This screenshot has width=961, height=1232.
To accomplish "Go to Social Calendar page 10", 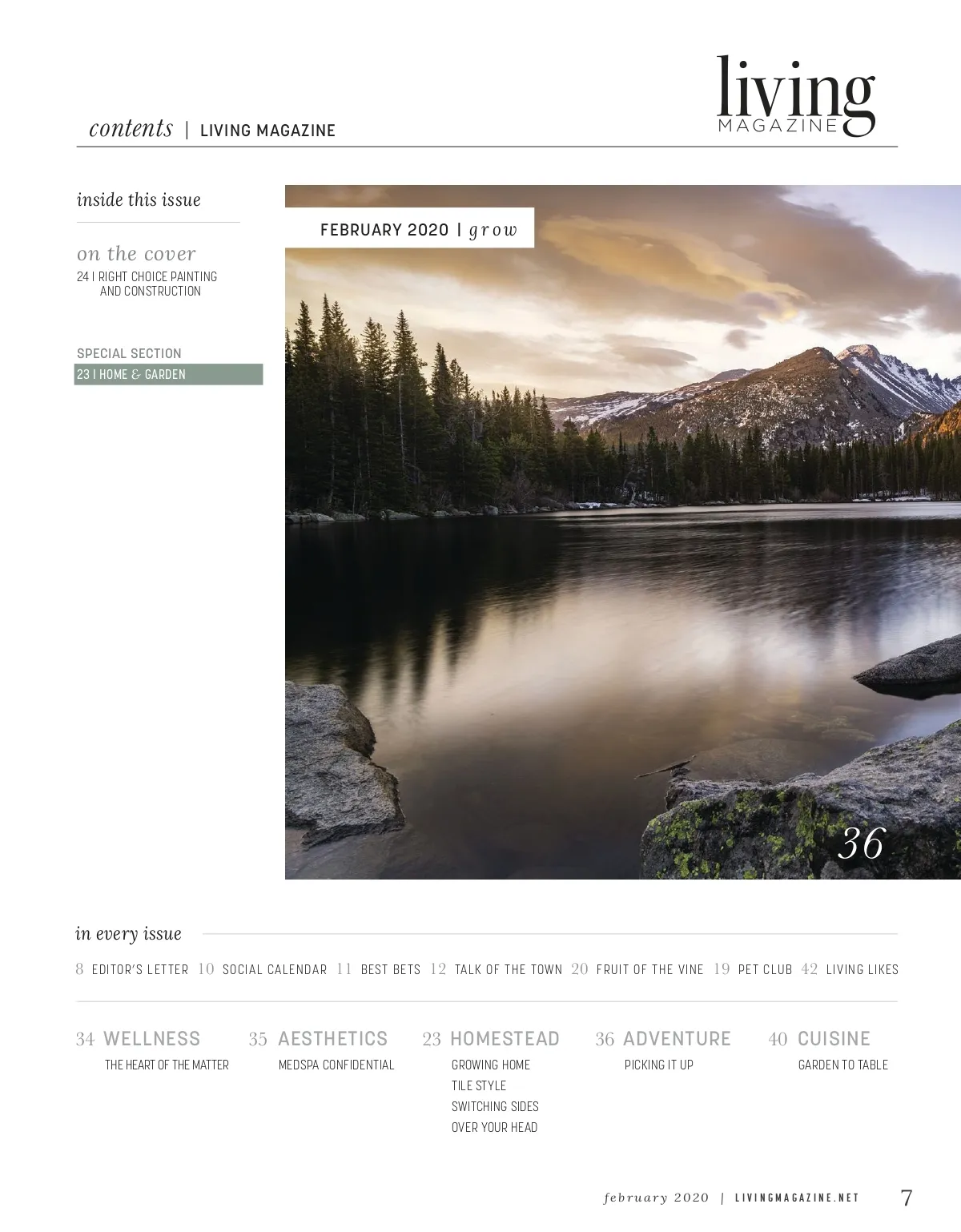I will coord(263,969).
